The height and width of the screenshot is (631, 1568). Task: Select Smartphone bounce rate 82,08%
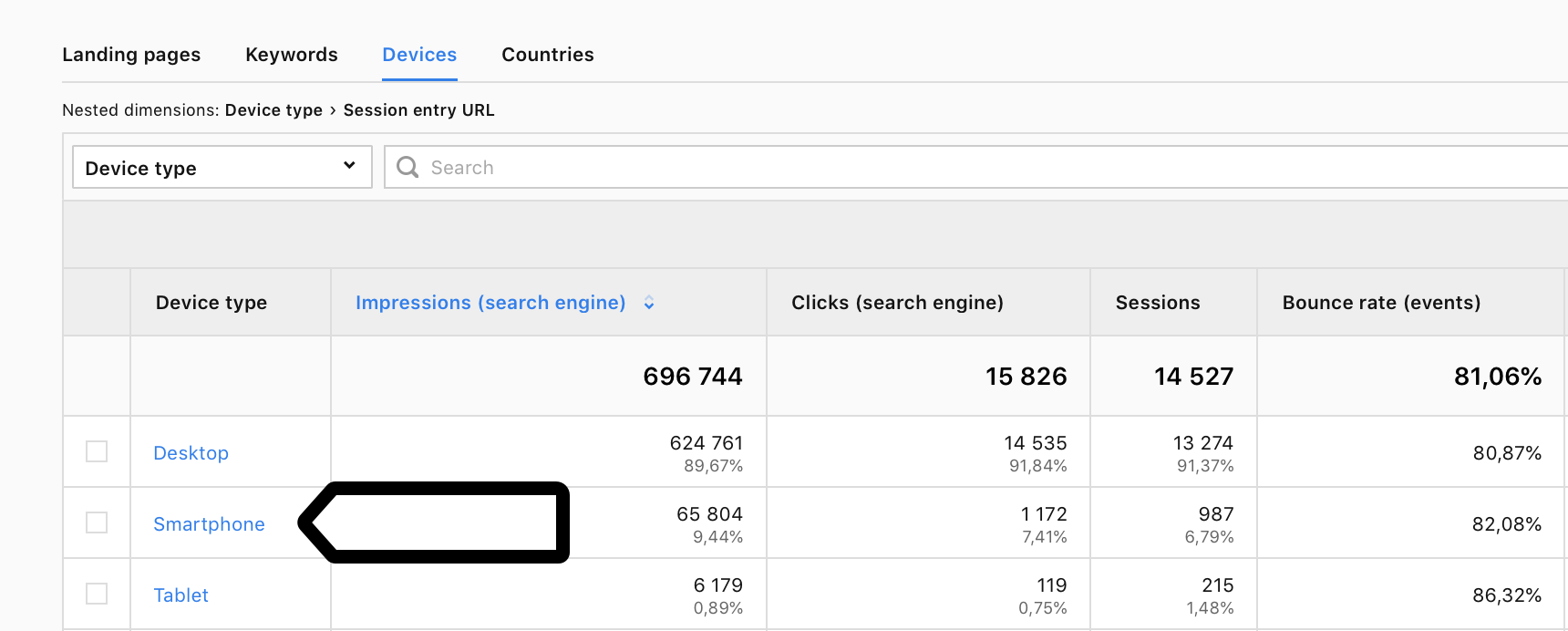pyautogui.click(x=1507, y=524)
